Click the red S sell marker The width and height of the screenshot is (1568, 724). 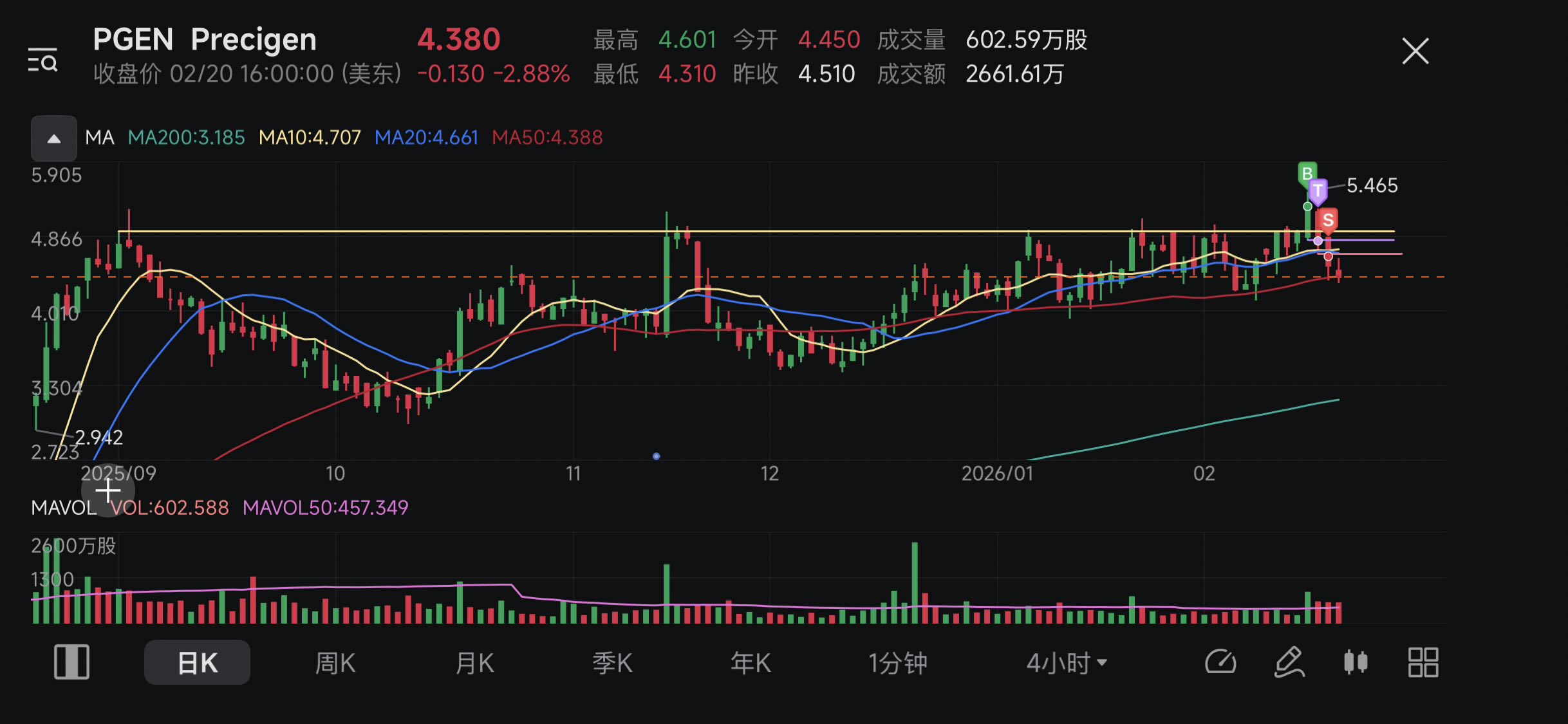click(1328, 220)
